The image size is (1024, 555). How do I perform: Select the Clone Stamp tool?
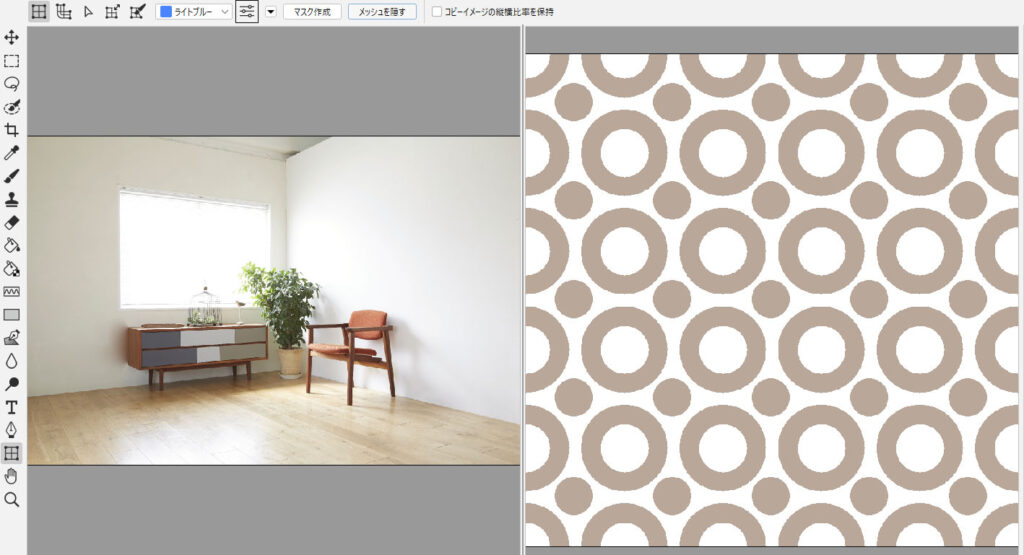pos(12,199)
